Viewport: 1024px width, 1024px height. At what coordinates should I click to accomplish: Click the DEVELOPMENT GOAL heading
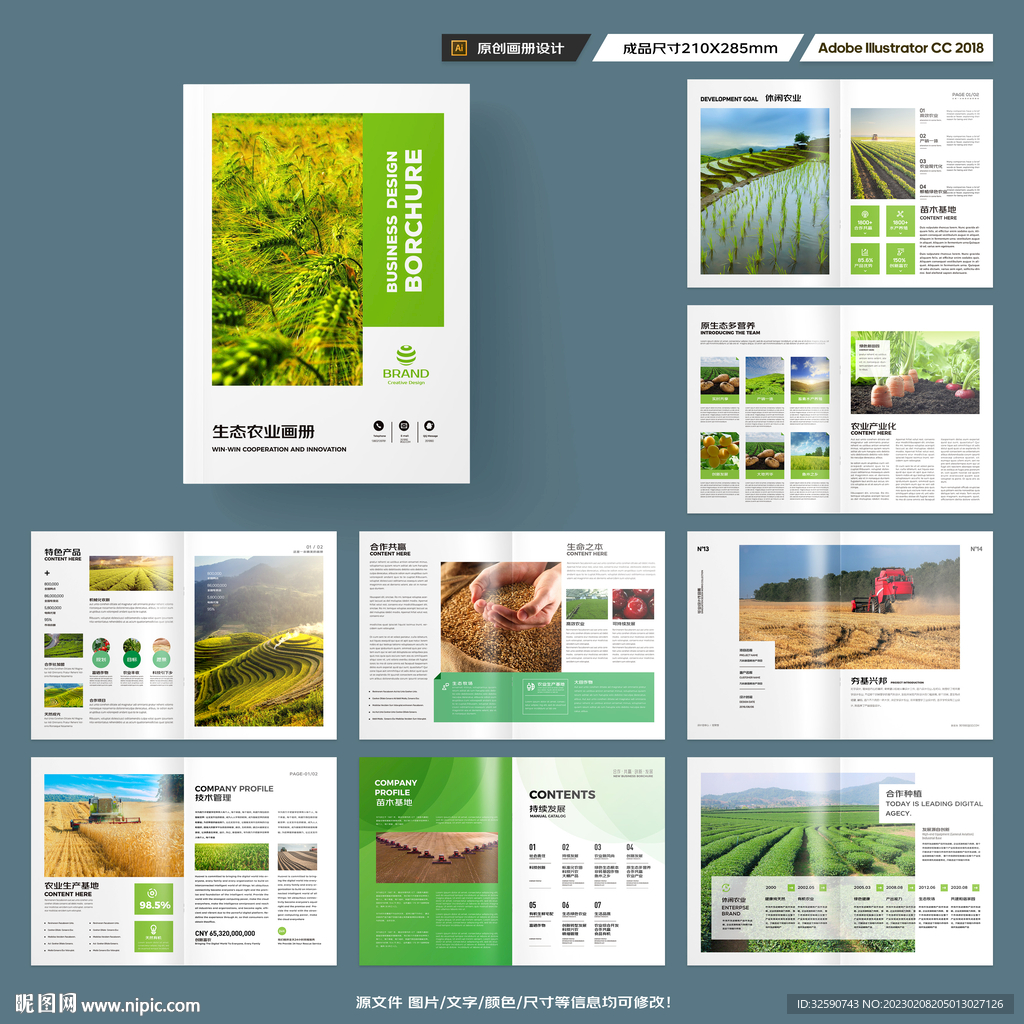point(729,99)
